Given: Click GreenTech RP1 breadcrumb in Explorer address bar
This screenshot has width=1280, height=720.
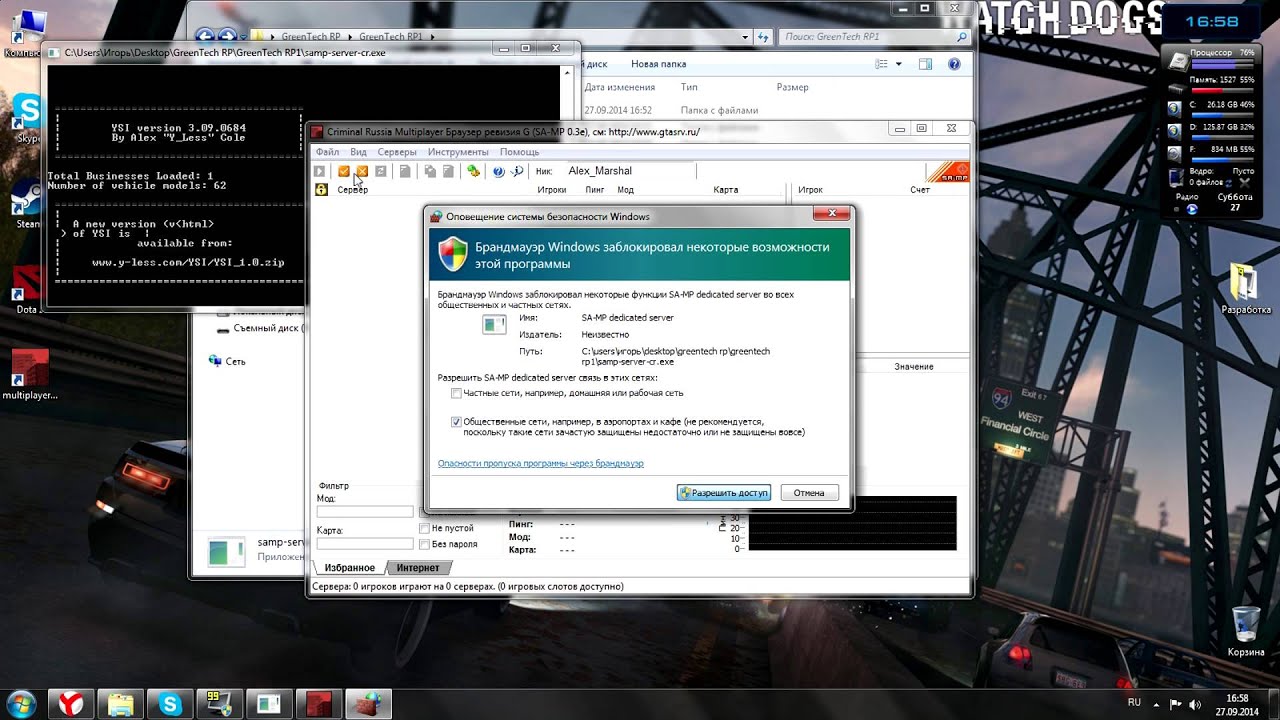Looking at the screenshot, I should pos(390,37).
